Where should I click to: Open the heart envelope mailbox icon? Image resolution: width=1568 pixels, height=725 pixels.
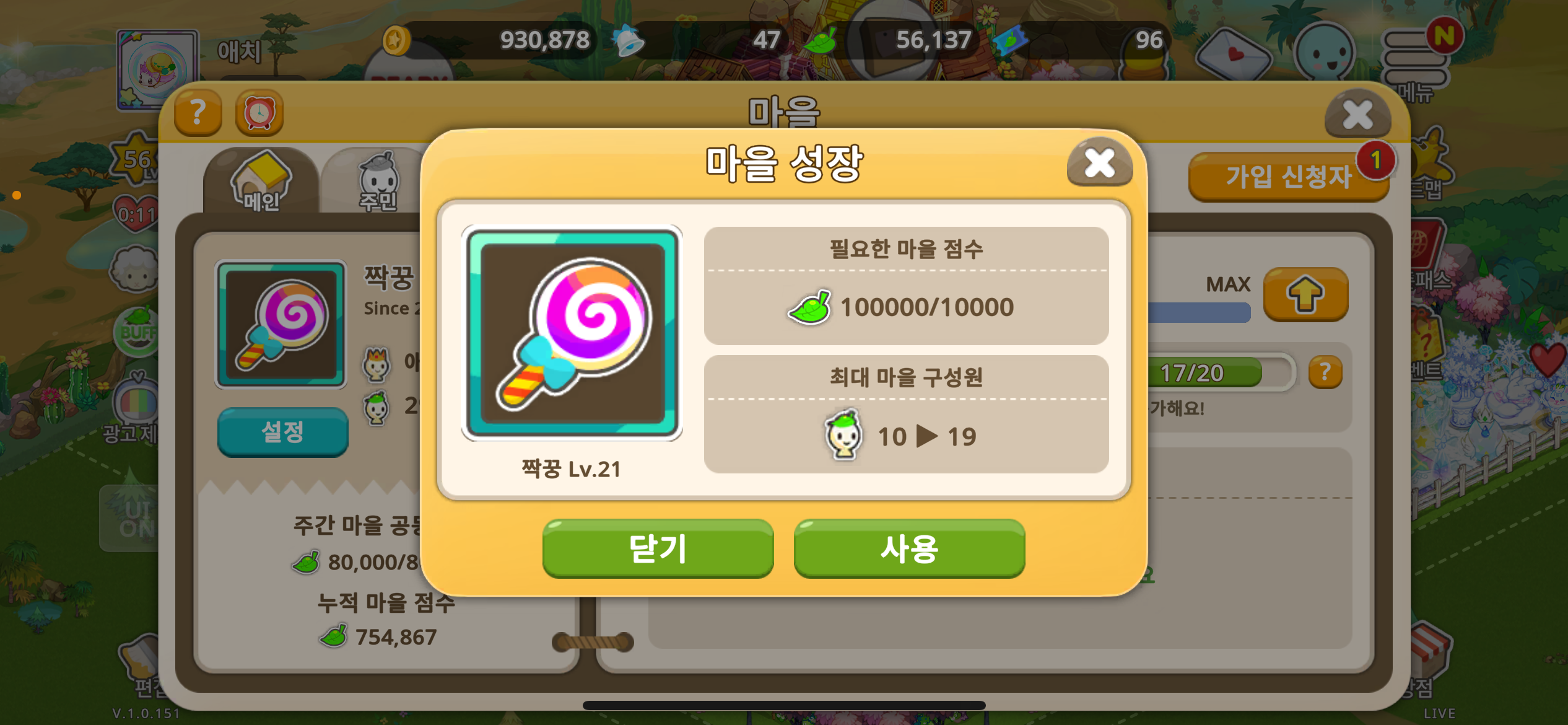tap(1234, 55)
